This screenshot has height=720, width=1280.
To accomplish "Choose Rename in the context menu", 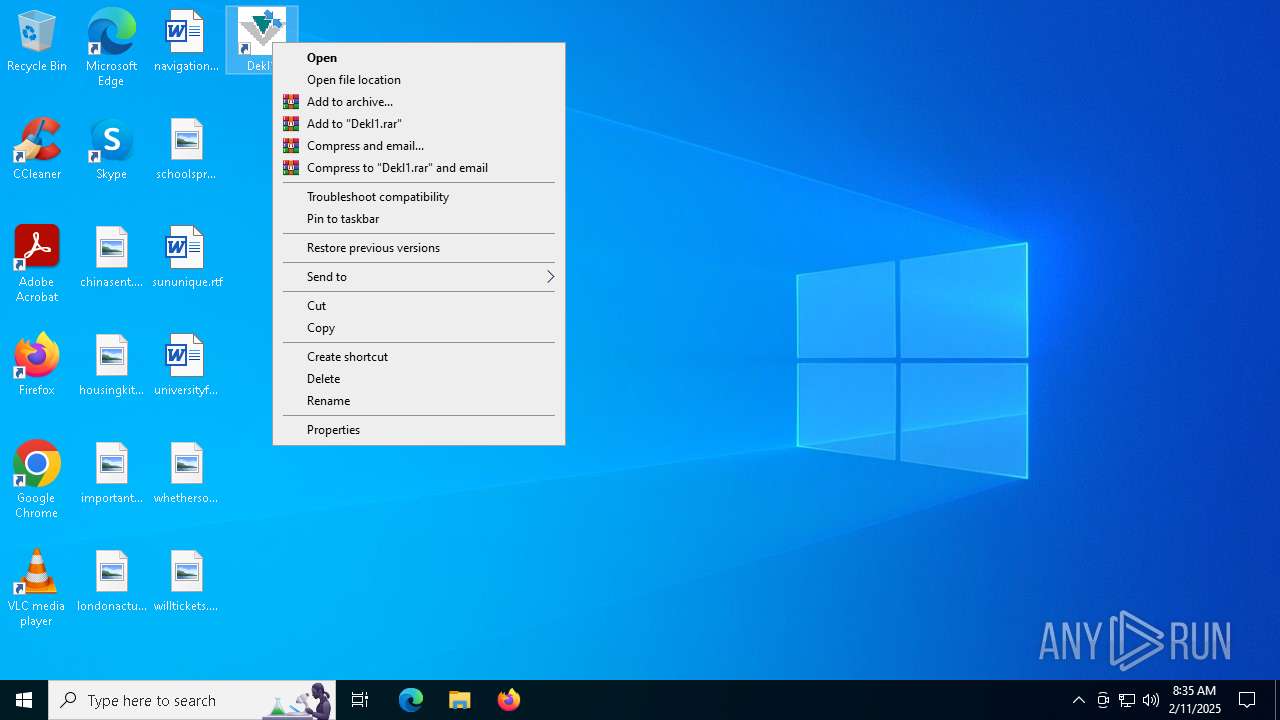I will (418, 401).
